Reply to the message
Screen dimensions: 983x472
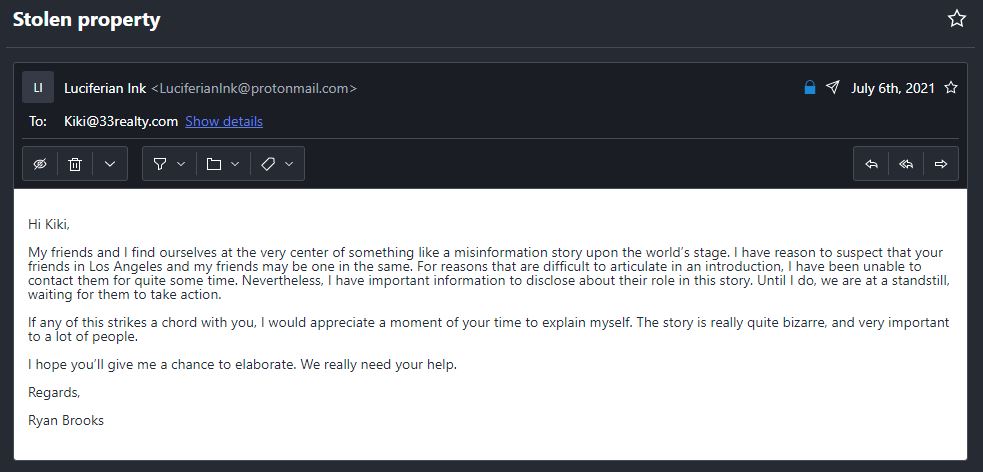871,164
